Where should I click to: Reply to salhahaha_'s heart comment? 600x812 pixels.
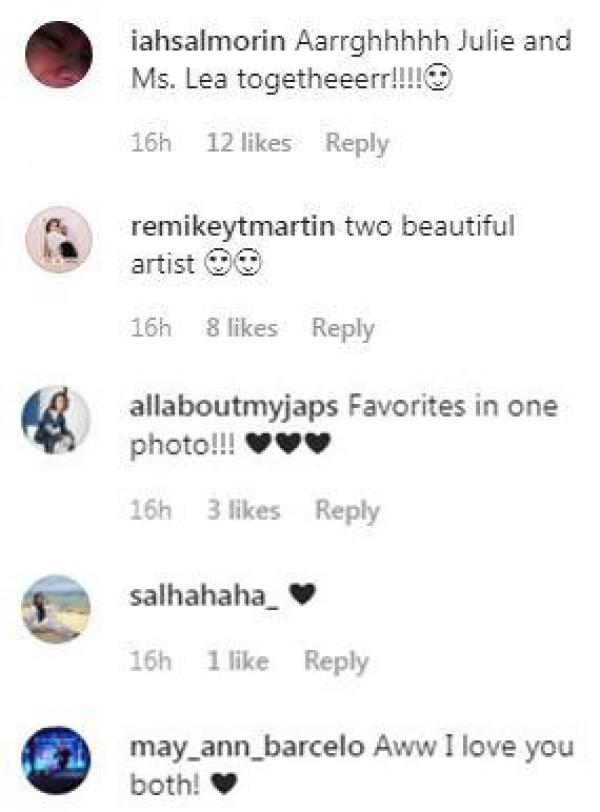pyautogui.click(x=336, y=661)
